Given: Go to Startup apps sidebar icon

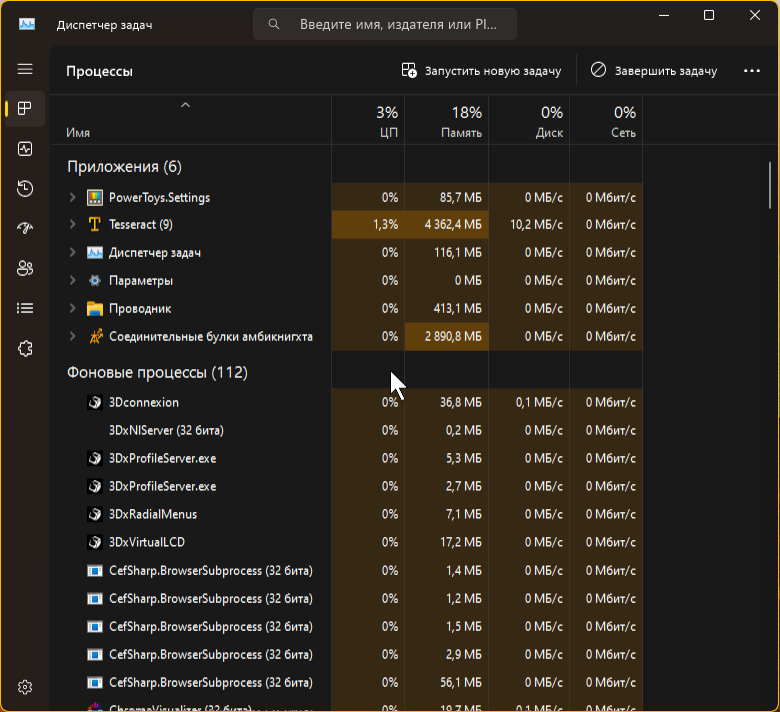Looking at the screenshot, I should 25,228.
